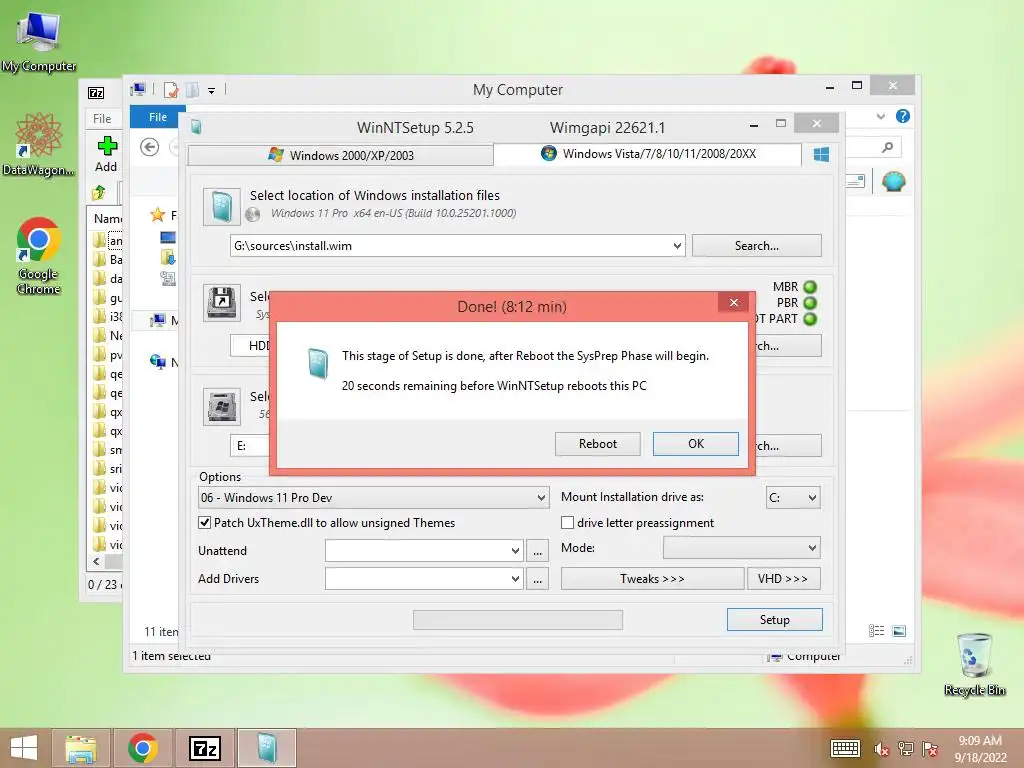Toggle Patch UxTheme.dll checkbox

(x=204, y=523)
